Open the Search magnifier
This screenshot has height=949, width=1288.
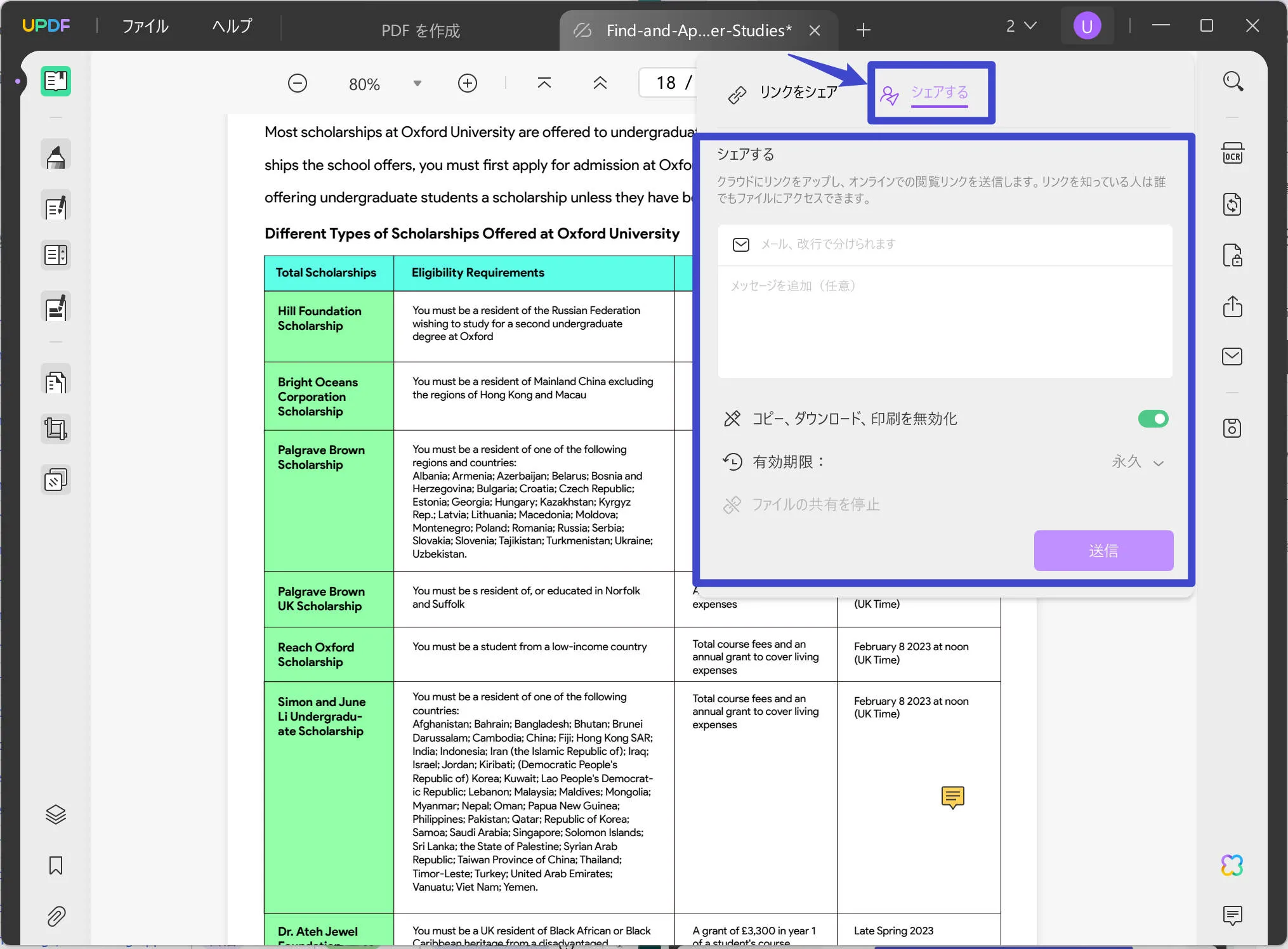point(1233,81)
